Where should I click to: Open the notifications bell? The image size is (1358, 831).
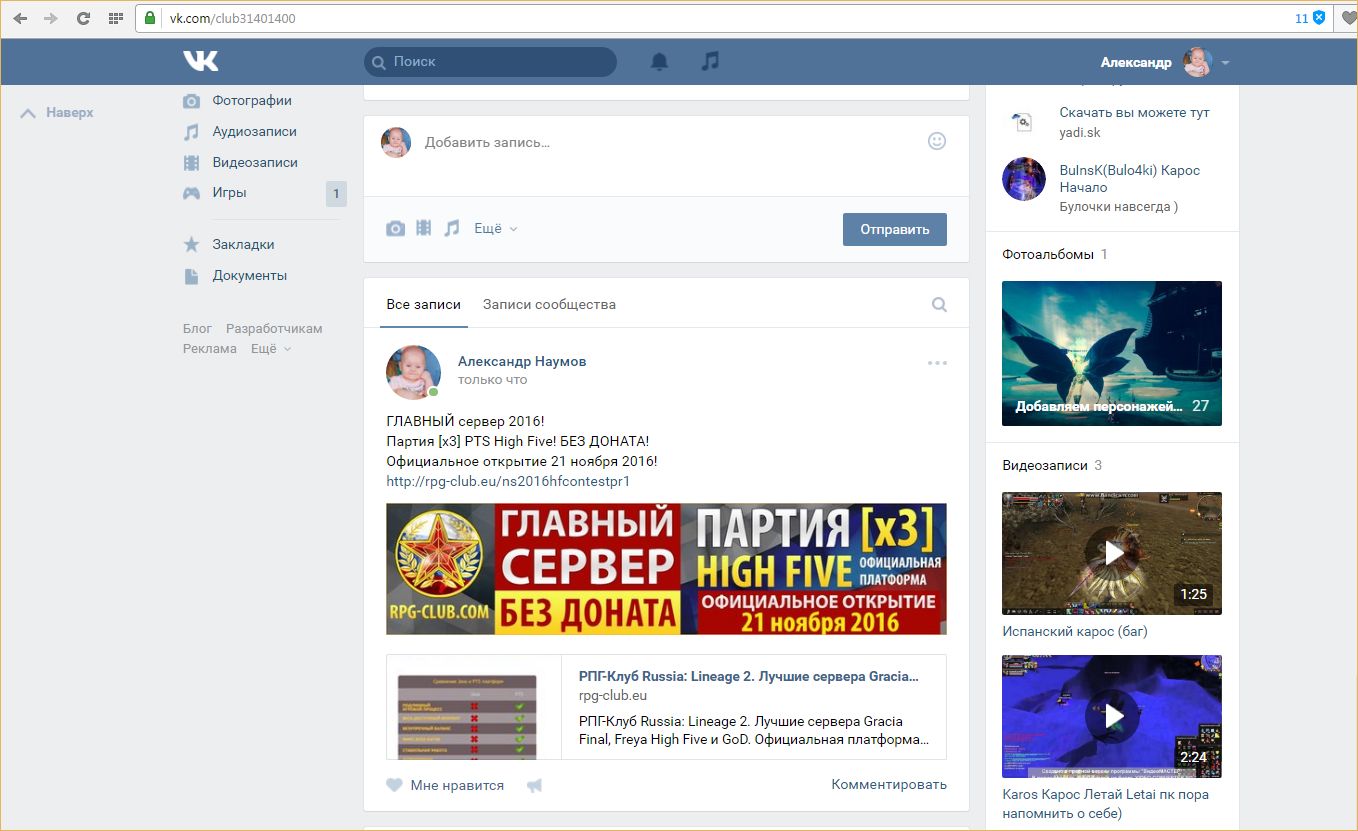[659, 62]
